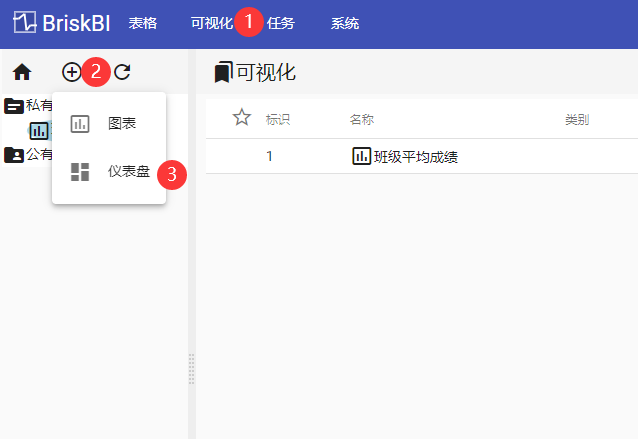Click the 仪表盘 dashboard grid icon

[80, 172]
